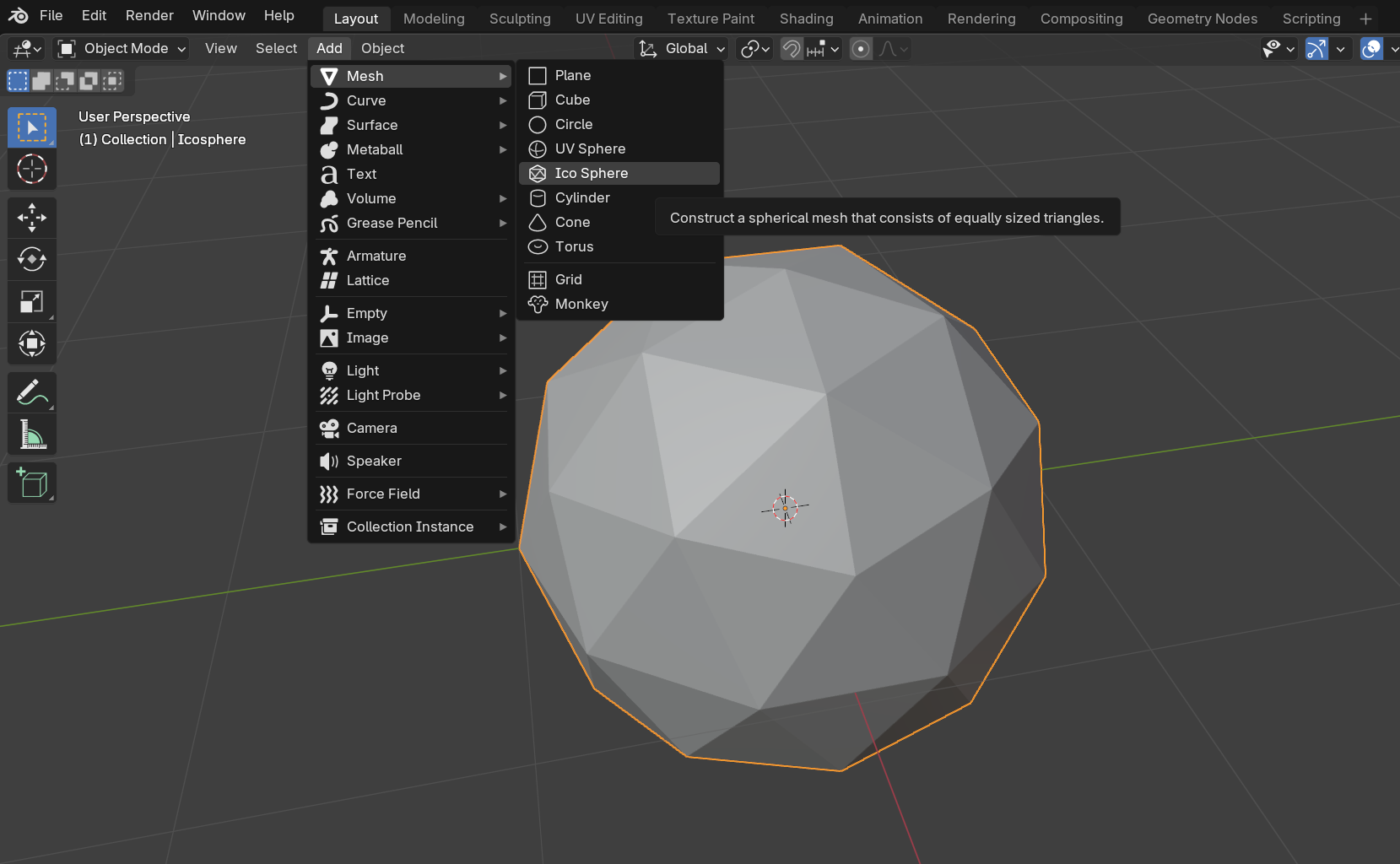Toggle proportional editing button
The height and width of the screenshot is (864, 1400).
click(861, 49)
